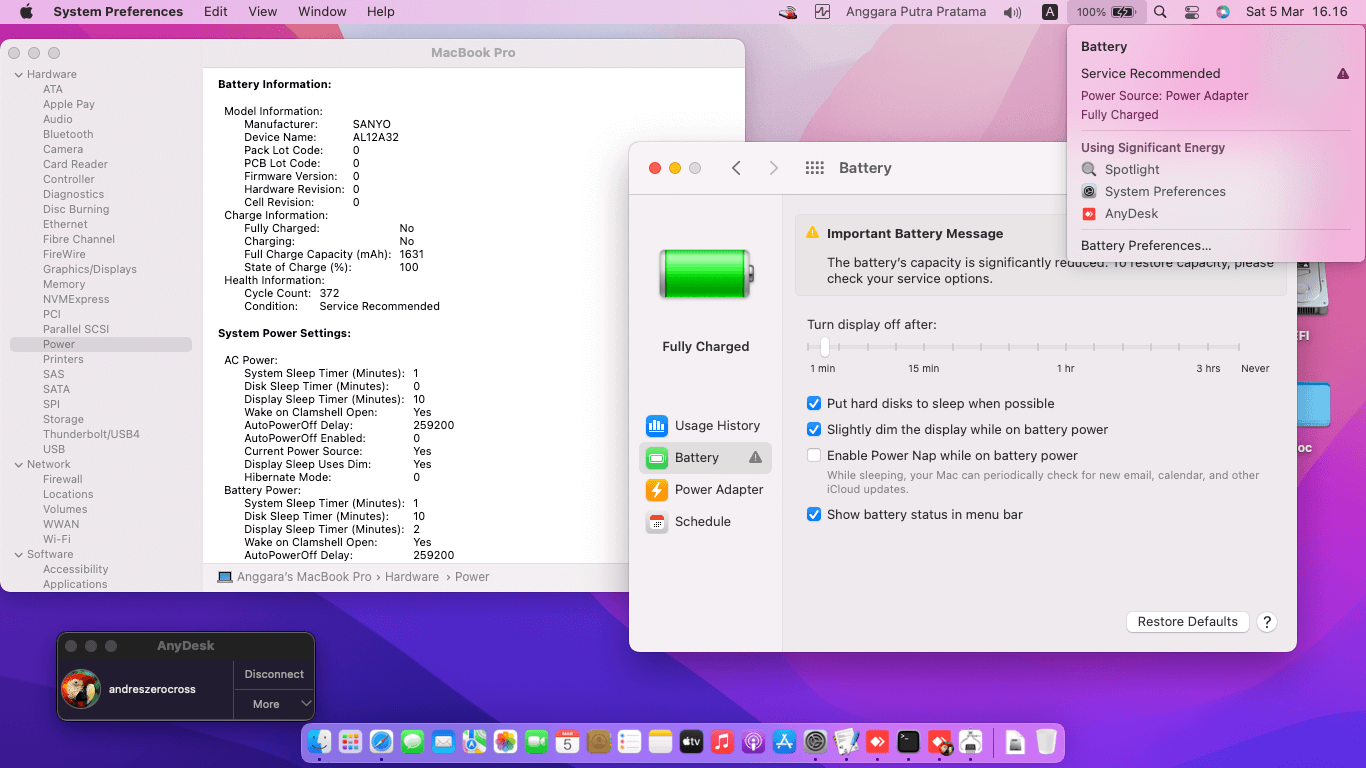Open Maps from the dock
1366x768 pixels.
click(474, 741)
